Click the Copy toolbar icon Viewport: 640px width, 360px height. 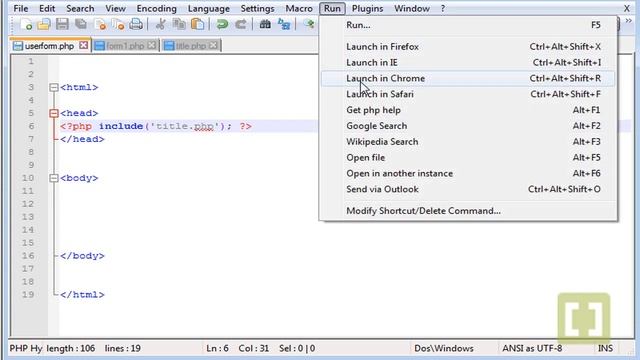point(179,24)
